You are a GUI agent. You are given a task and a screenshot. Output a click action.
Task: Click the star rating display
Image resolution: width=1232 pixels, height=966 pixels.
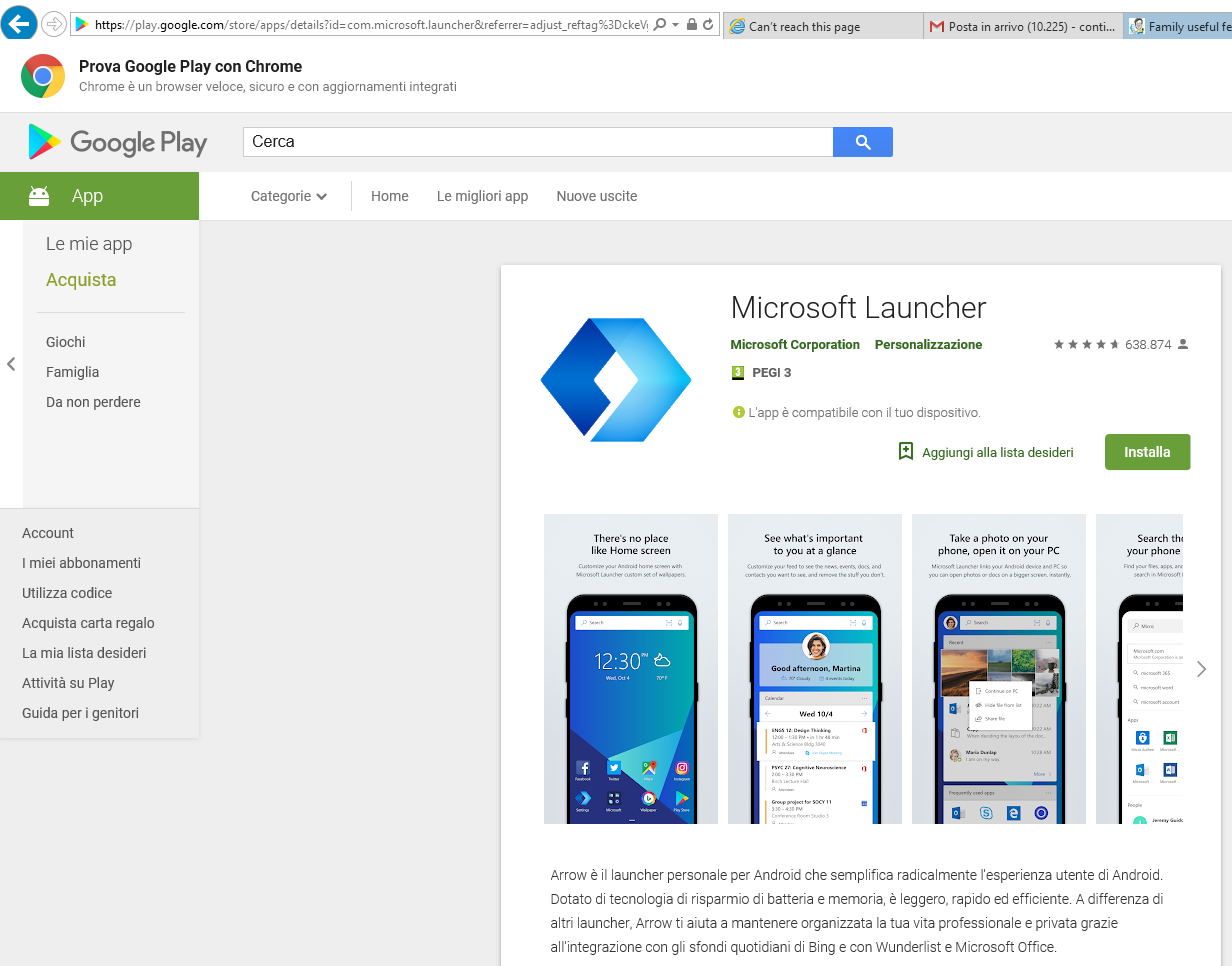click(1086, 345)
